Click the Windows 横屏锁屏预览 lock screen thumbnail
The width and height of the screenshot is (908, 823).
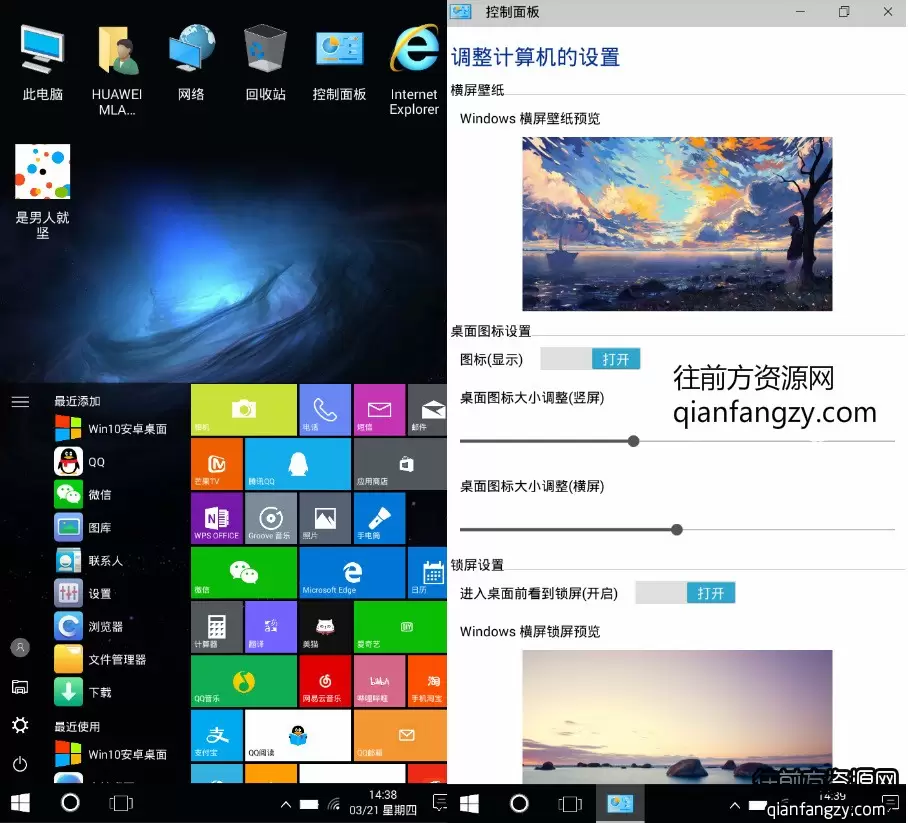[x=677, y=717]
